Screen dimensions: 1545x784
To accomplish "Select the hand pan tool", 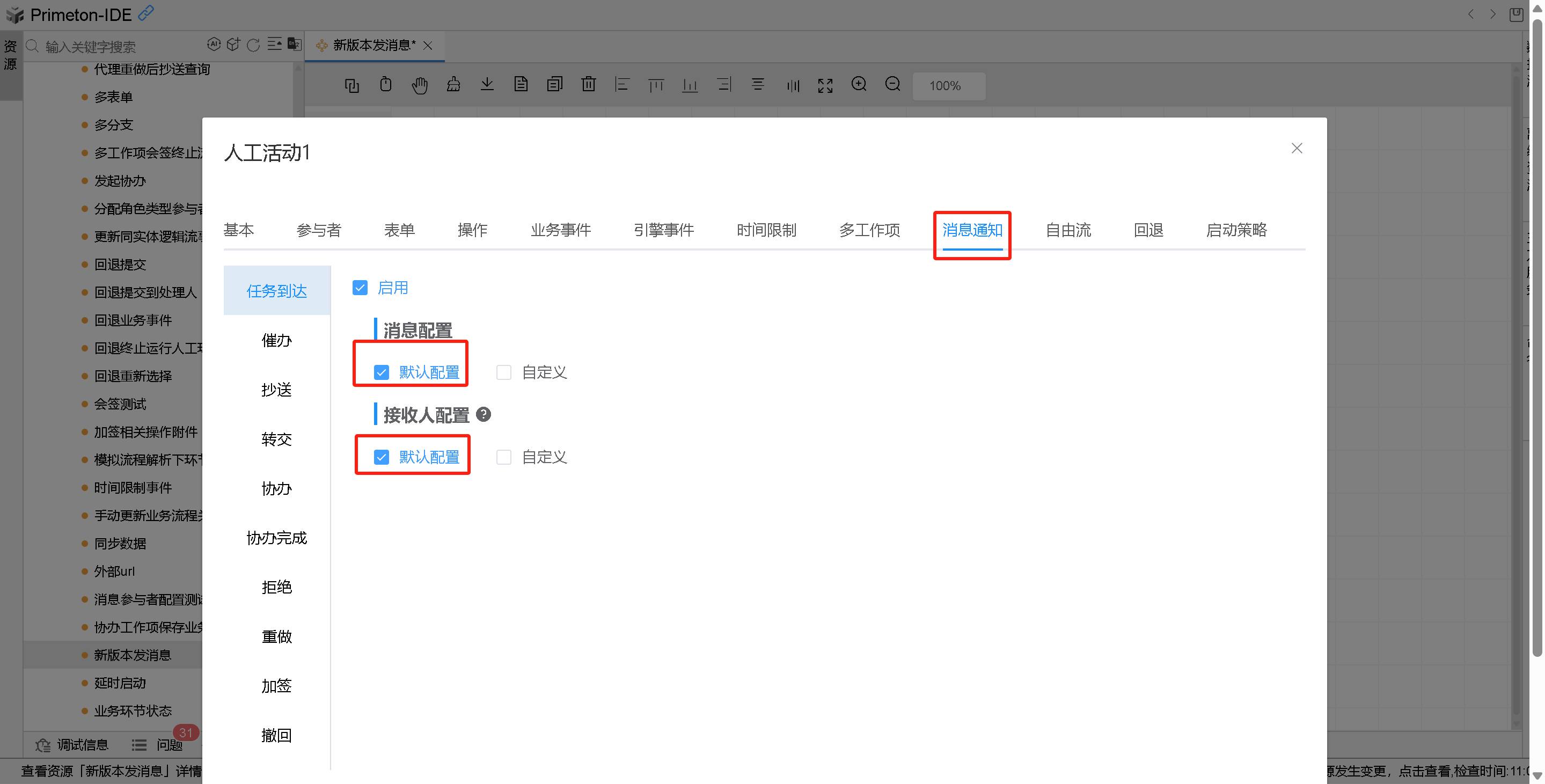I will (x=419, y=85).
